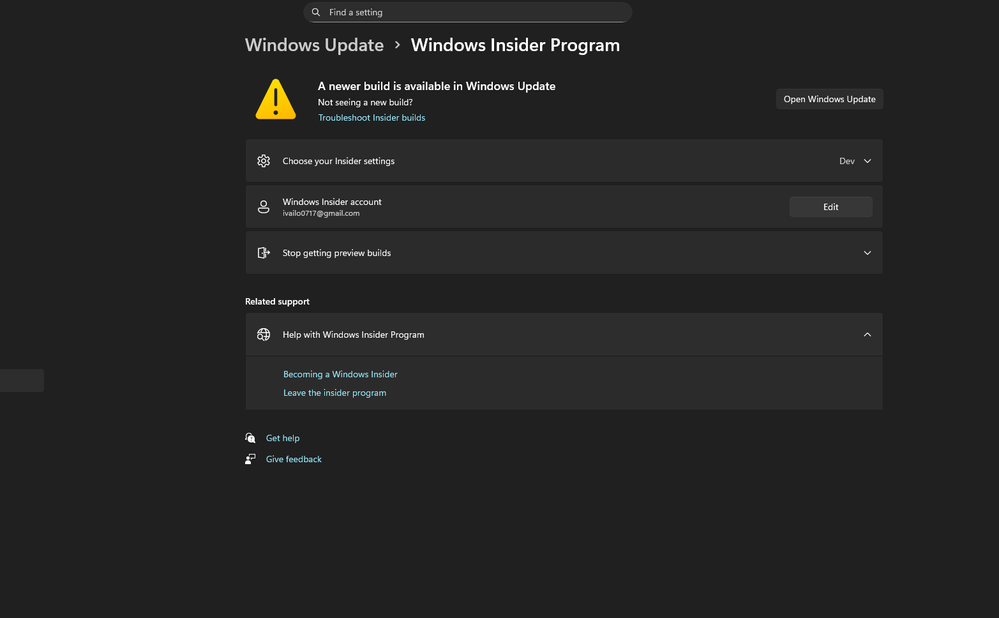Click the Stop getting preview builds exit icon

click(x=263, y=253)
